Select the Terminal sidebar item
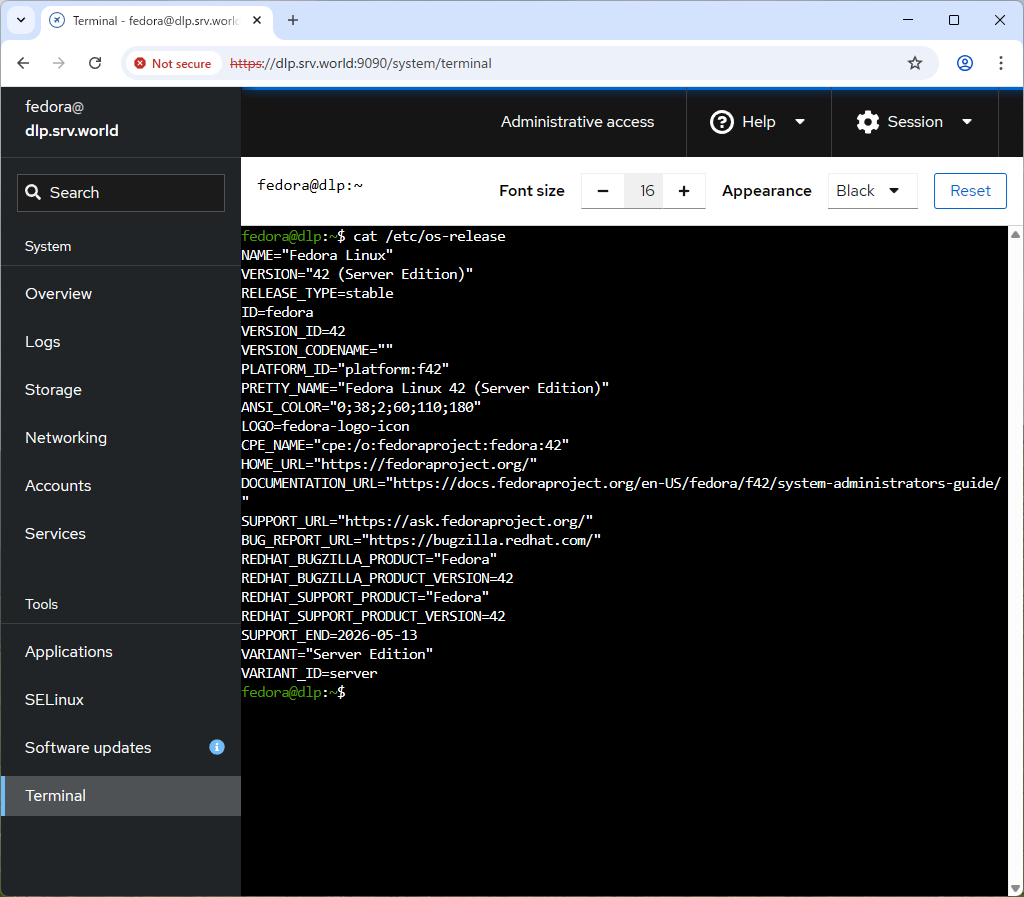This screenshot has height=897, width=1024. [121, 796]
